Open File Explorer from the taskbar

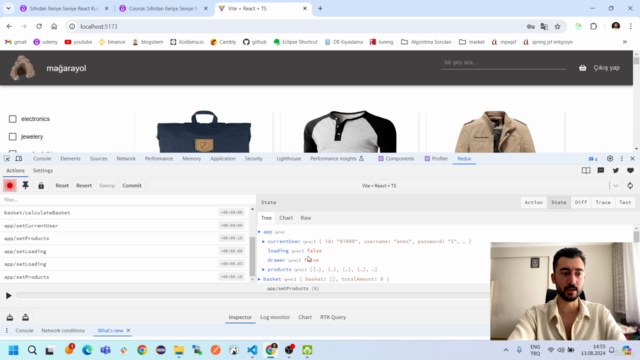(x=179, y=350)
